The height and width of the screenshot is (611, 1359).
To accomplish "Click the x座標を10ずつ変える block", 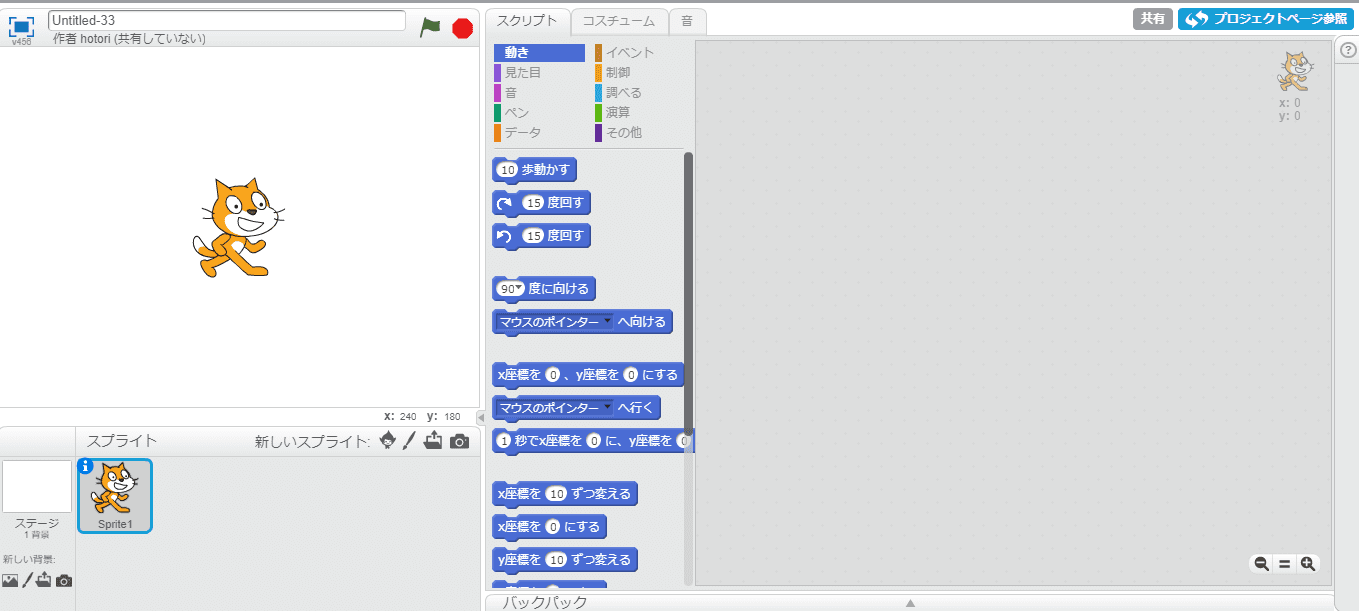I will point(565,494).
